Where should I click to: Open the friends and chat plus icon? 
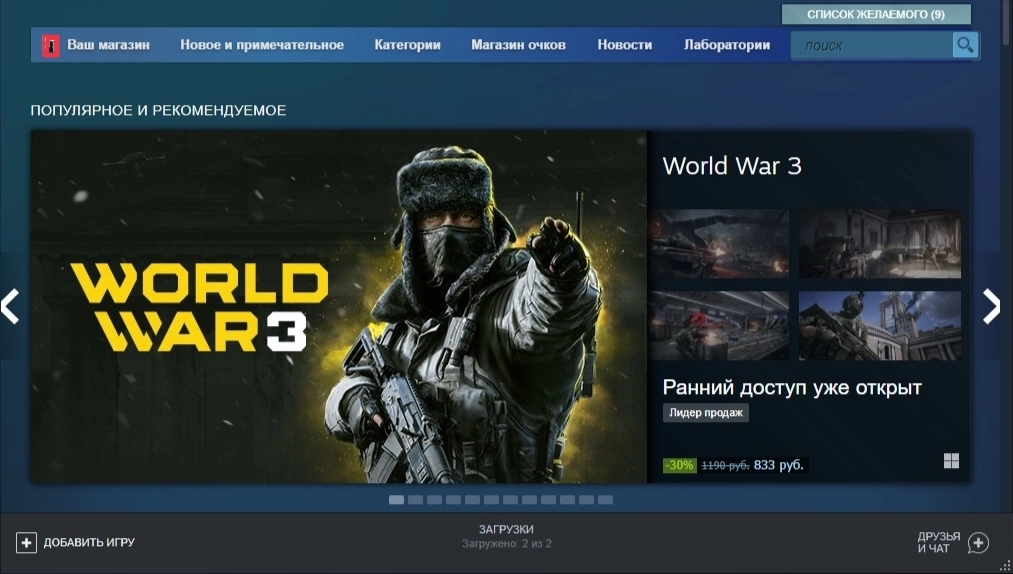(978, 543)
